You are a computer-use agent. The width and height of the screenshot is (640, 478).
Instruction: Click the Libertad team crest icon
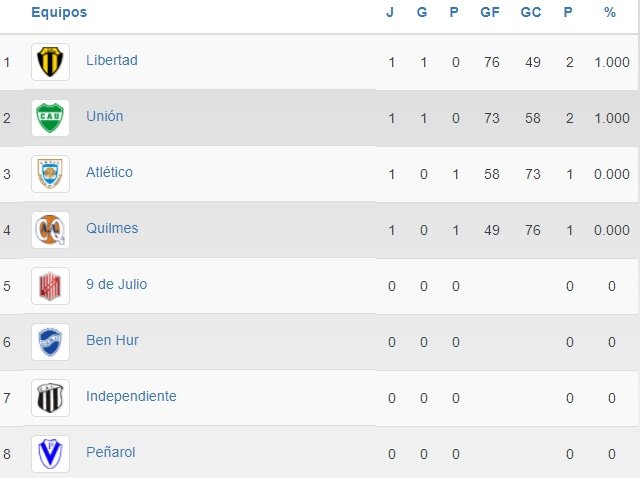click(x=50, y=62)
